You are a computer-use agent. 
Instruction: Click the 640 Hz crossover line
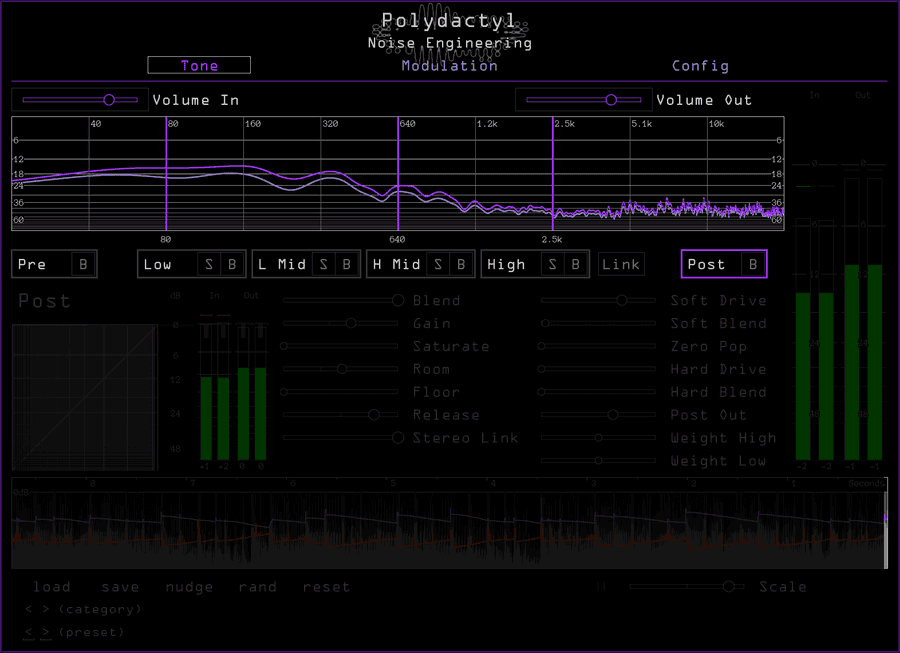[398, 174]
